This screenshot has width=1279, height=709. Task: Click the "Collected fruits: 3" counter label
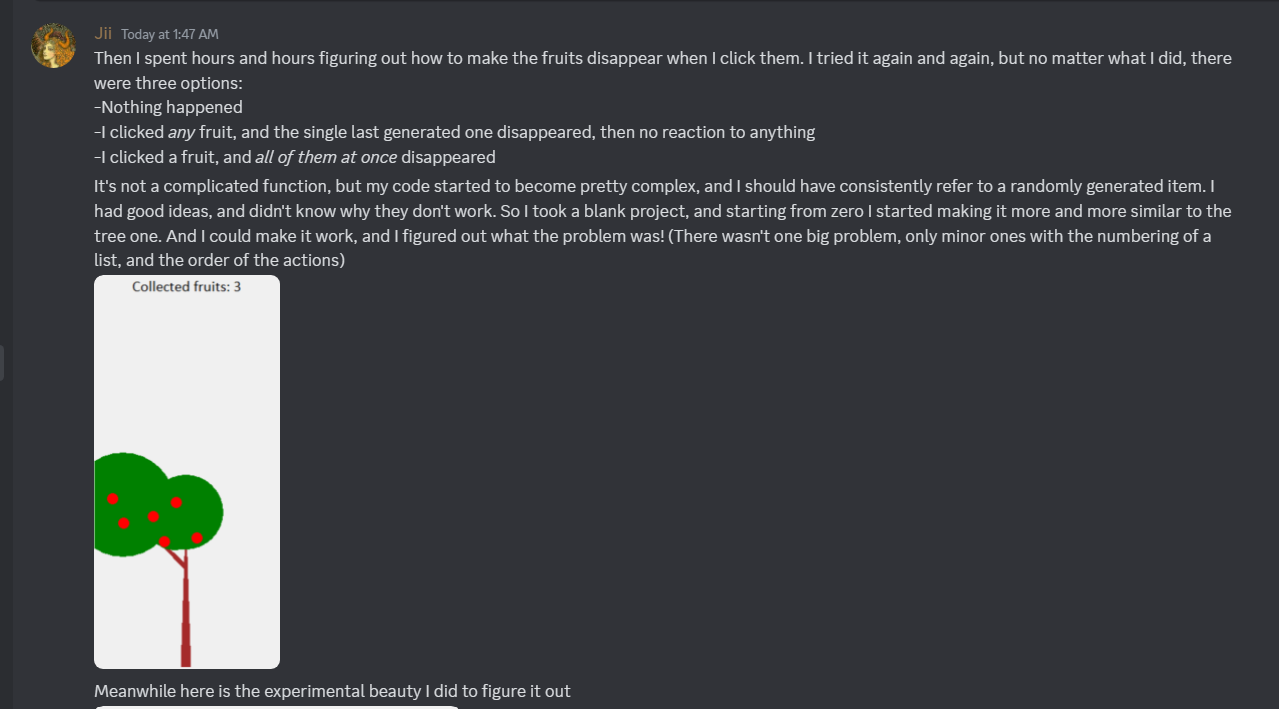[186, 287]
